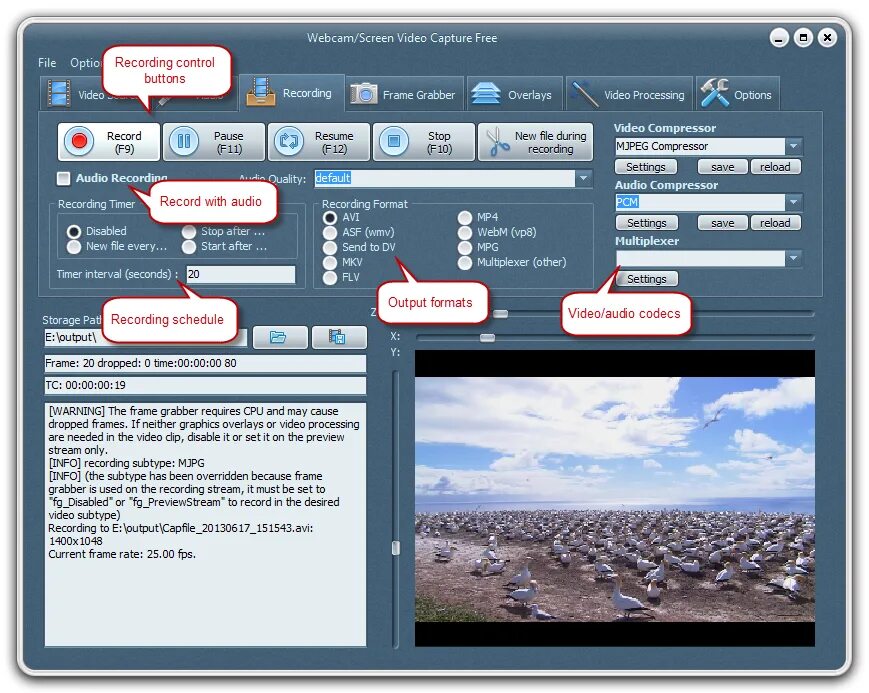Click Settings under Audio Compressor

[x=646, y=222]
